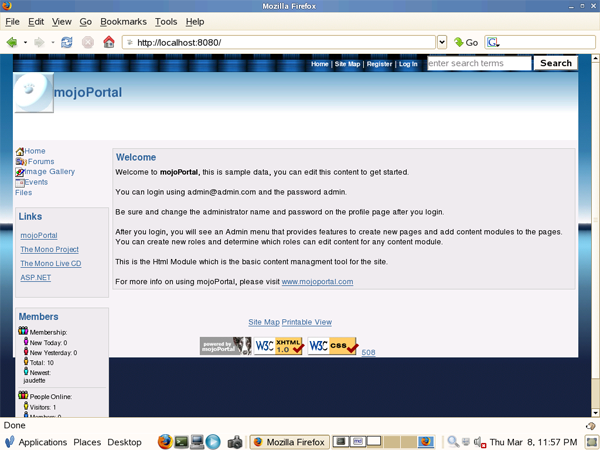Open the URL history dropdown arrow

click(x=442, y=42)
